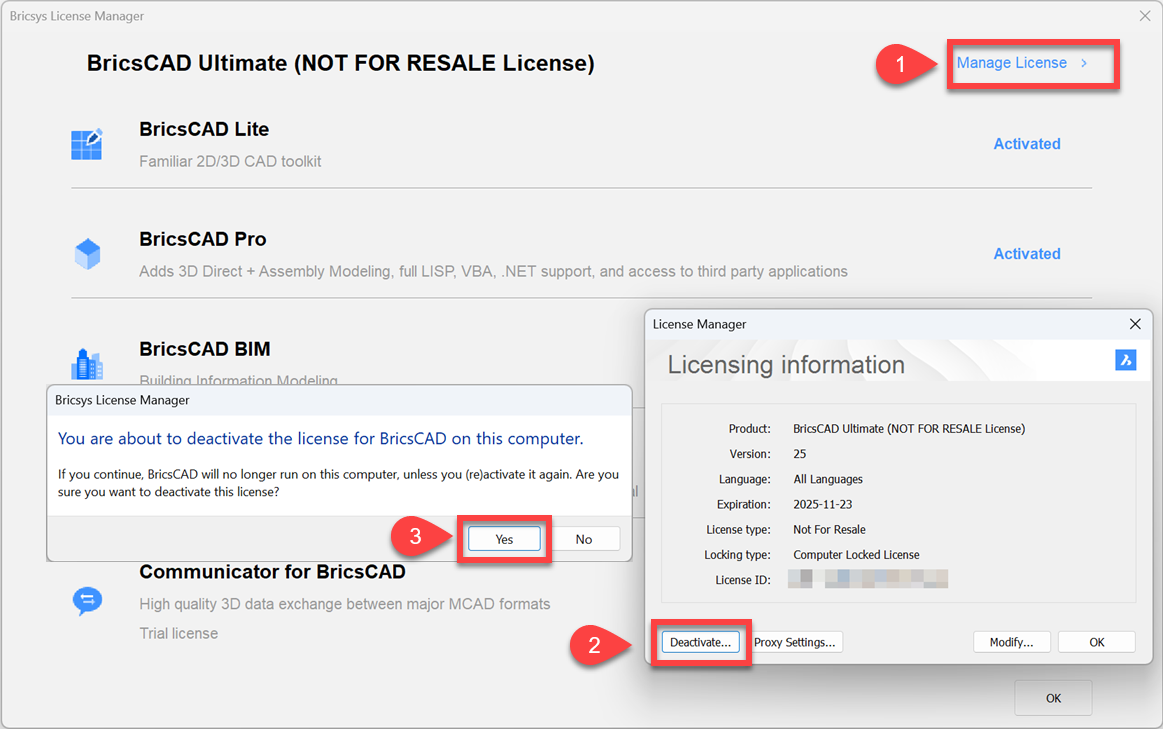Click the chevron next to Manage License
1163x729 pixels.
click(x=1084, y=64)
